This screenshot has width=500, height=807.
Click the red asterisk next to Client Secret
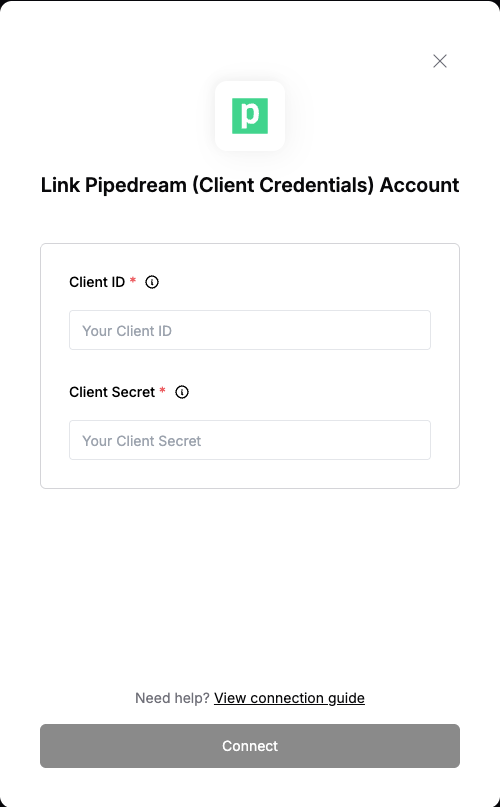[x=162, y=391]
